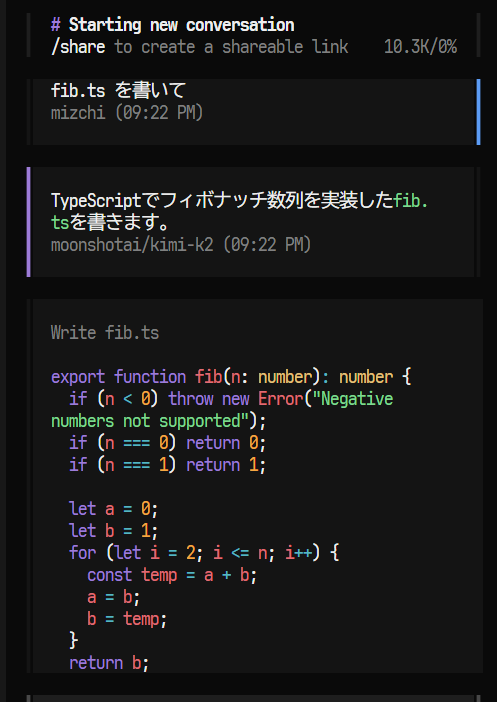Click the 'if (n === 1) return 1;' line
Screen dimensions: 497x702
168,465
